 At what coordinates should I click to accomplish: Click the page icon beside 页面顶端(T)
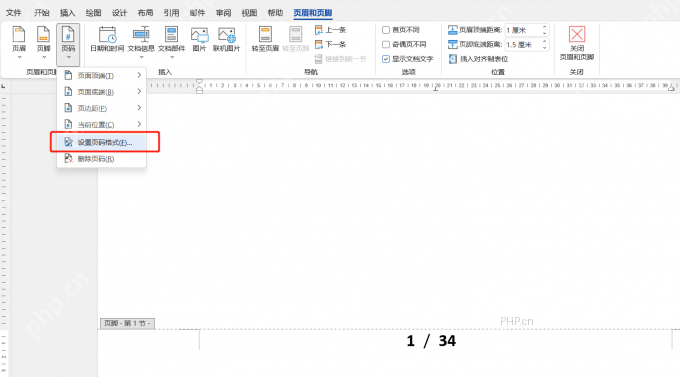pyautogui.click(x=68, y=75)
